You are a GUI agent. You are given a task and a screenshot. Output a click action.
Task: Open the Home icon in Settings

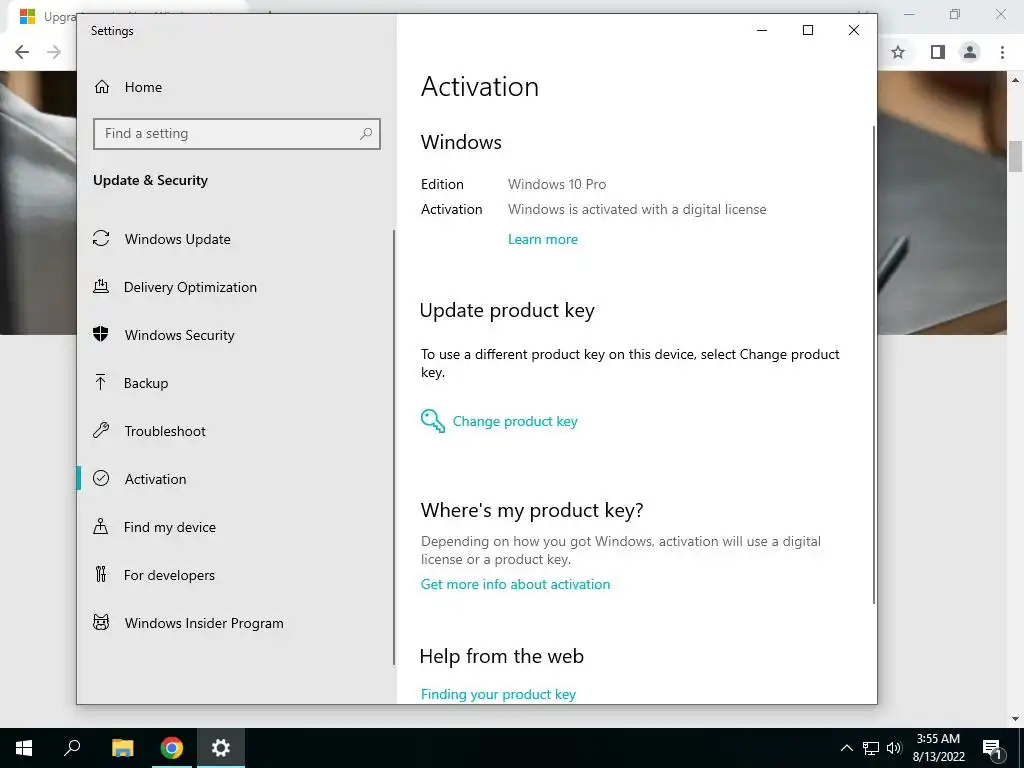click(102, 87)
